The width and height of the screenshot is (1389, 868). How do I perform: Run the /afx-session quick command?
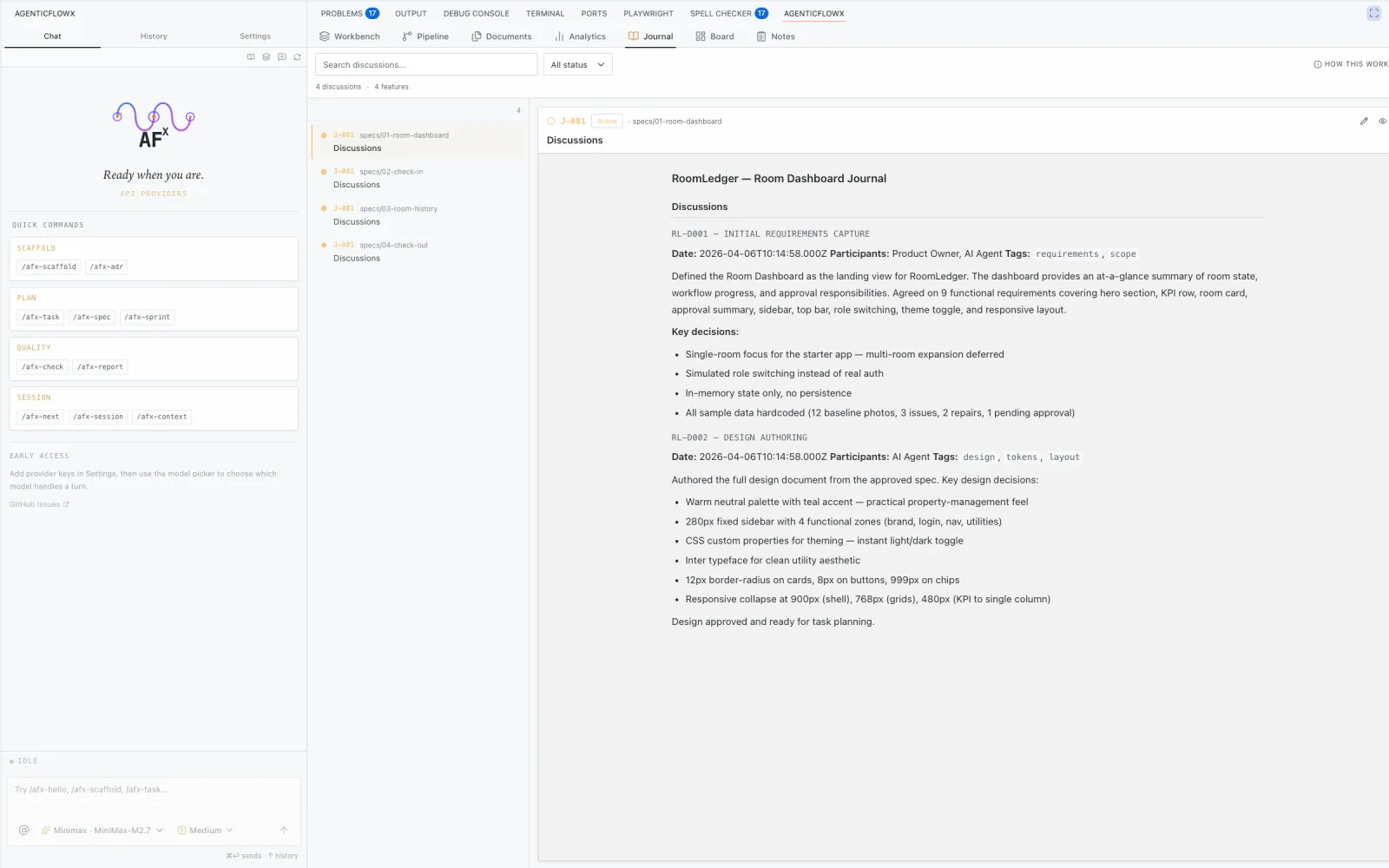point(98,417)
